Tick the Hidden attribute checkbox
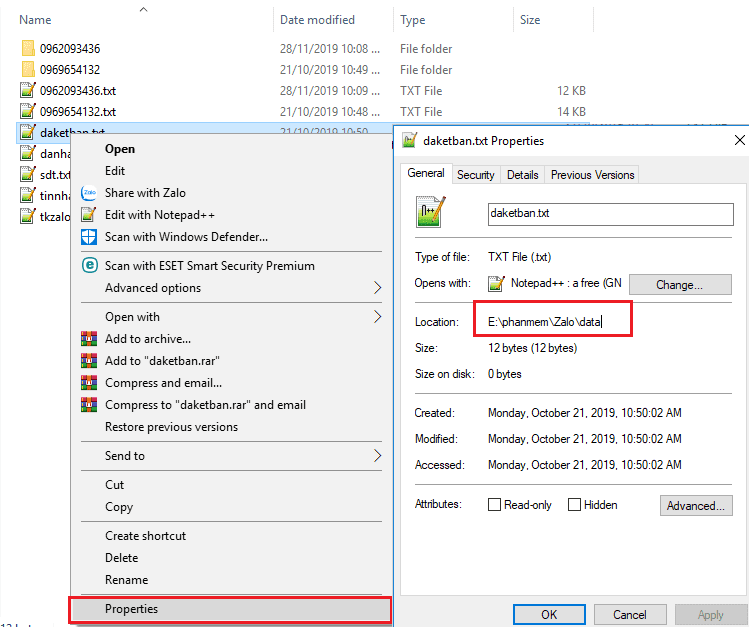The width and height of the screenshot is (749, 627). click(x=574, y=505)
